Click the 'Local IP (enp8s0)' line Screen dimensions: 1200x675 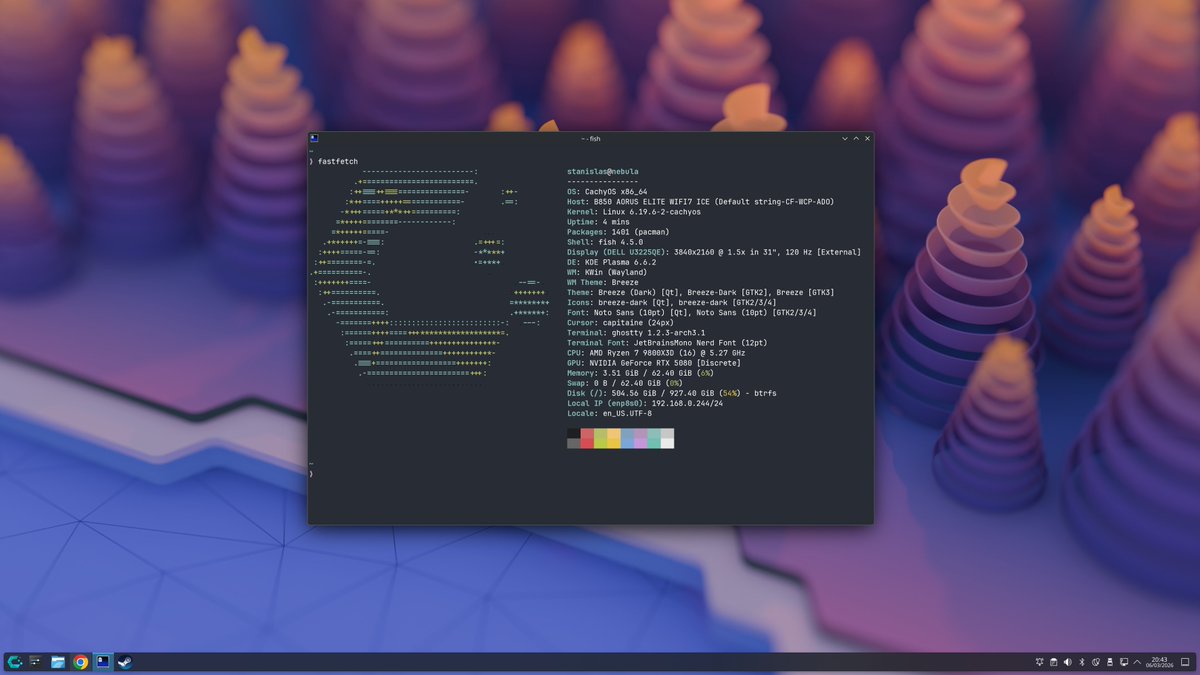tap(645, 403)
